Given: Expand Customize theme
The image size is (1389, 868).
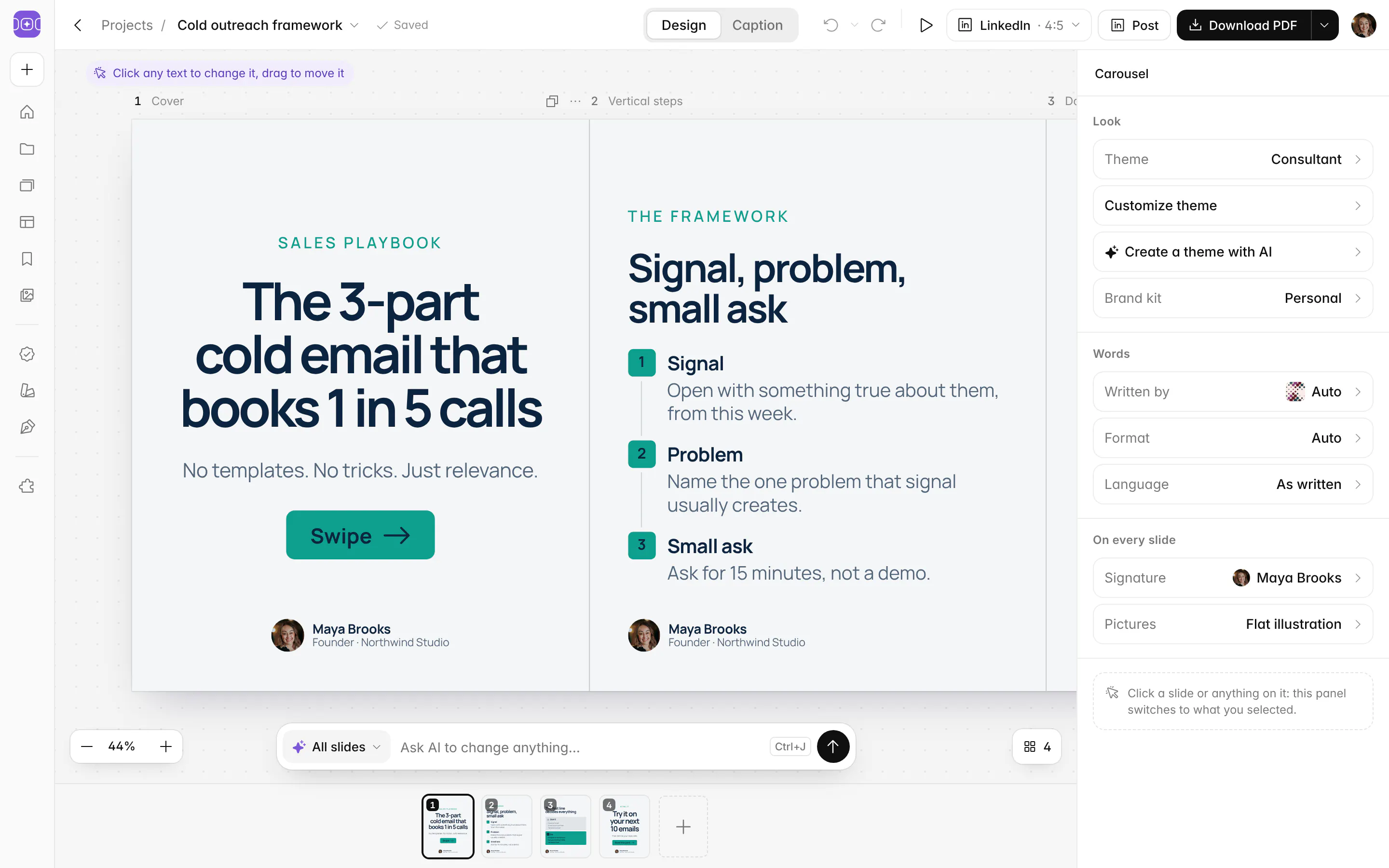Looking at the screenshot, I should pyautogui.click(x=1232, y=205).
